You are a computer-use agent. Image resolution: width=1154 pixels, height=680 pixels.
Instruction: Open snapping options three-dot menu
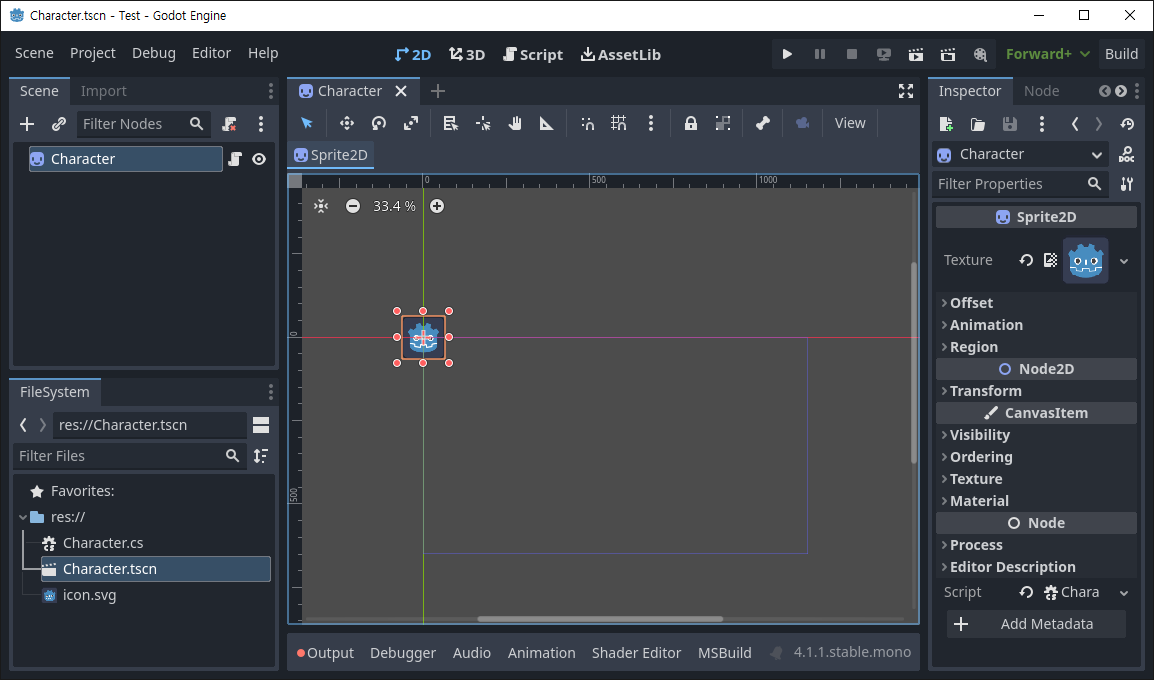tap(651, 123)
